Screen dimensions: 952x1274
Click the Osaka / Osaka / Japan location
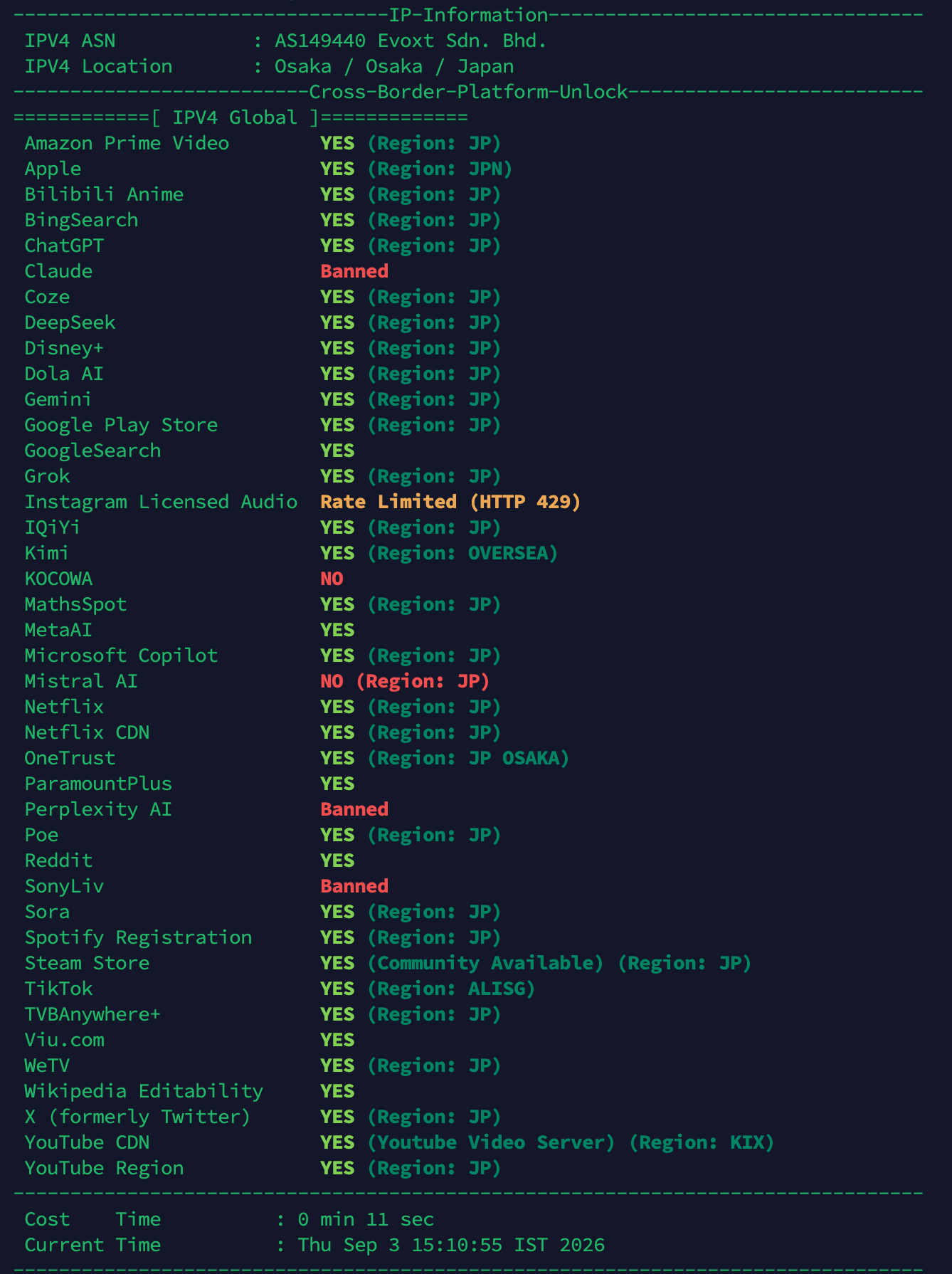point(394,66)
